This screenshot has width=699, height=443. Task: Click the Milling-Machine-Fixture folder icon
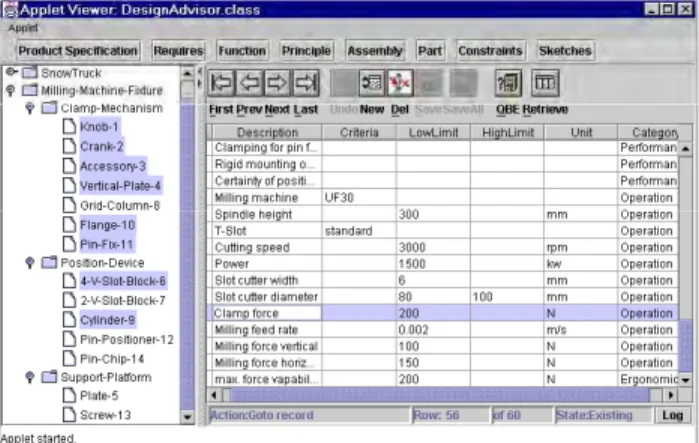tap(30, 90)
